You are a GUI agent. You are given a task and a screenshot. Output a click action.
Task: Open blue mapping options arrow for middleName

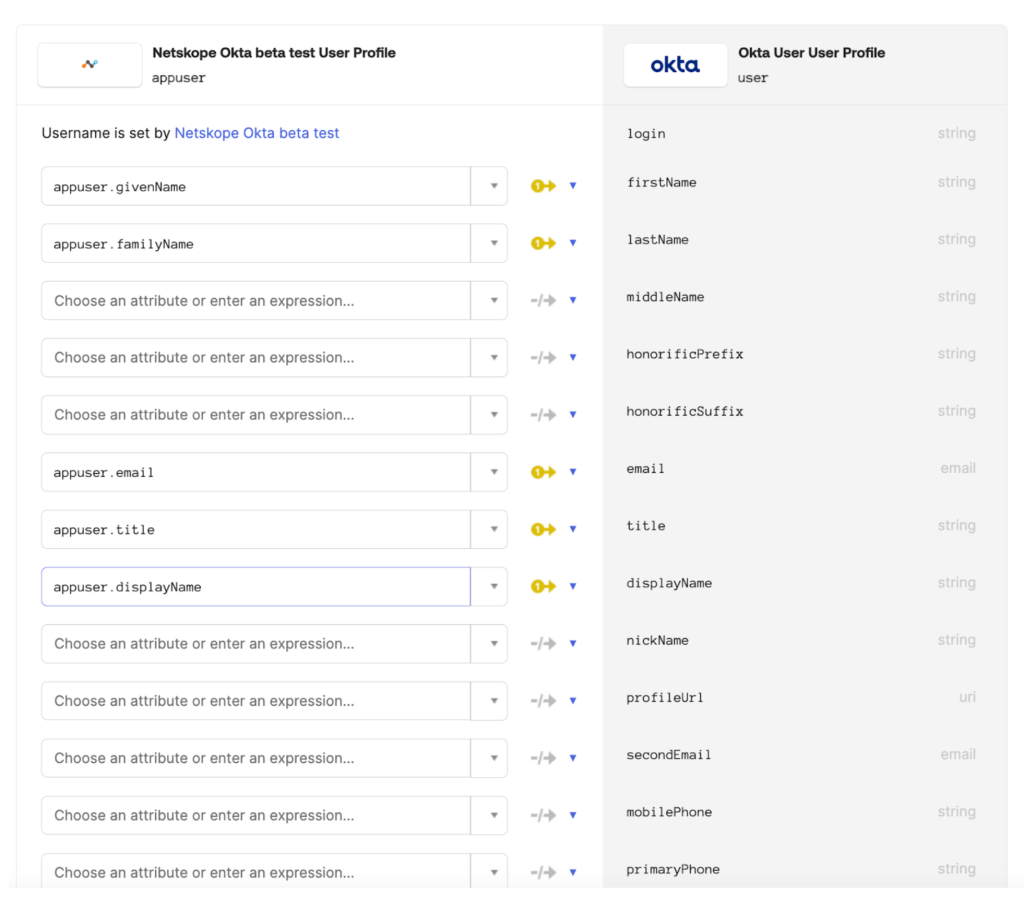click(x=573, y=300)
